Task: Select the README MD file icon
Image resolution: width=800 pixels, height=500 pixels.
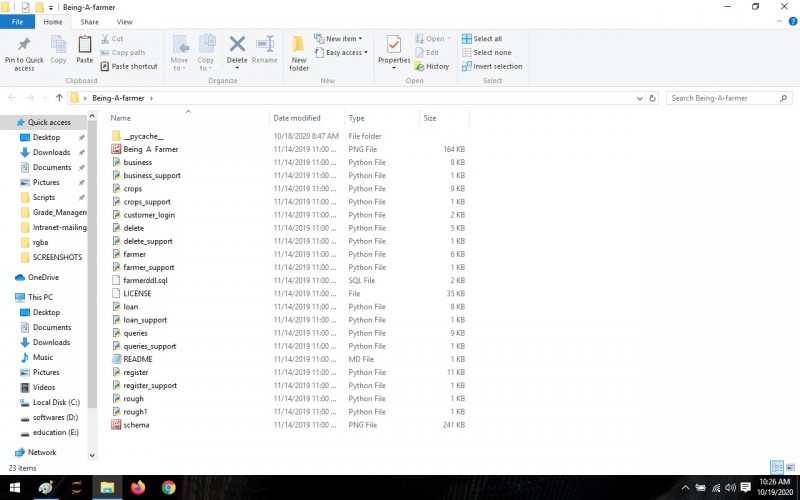Action: 116,359
